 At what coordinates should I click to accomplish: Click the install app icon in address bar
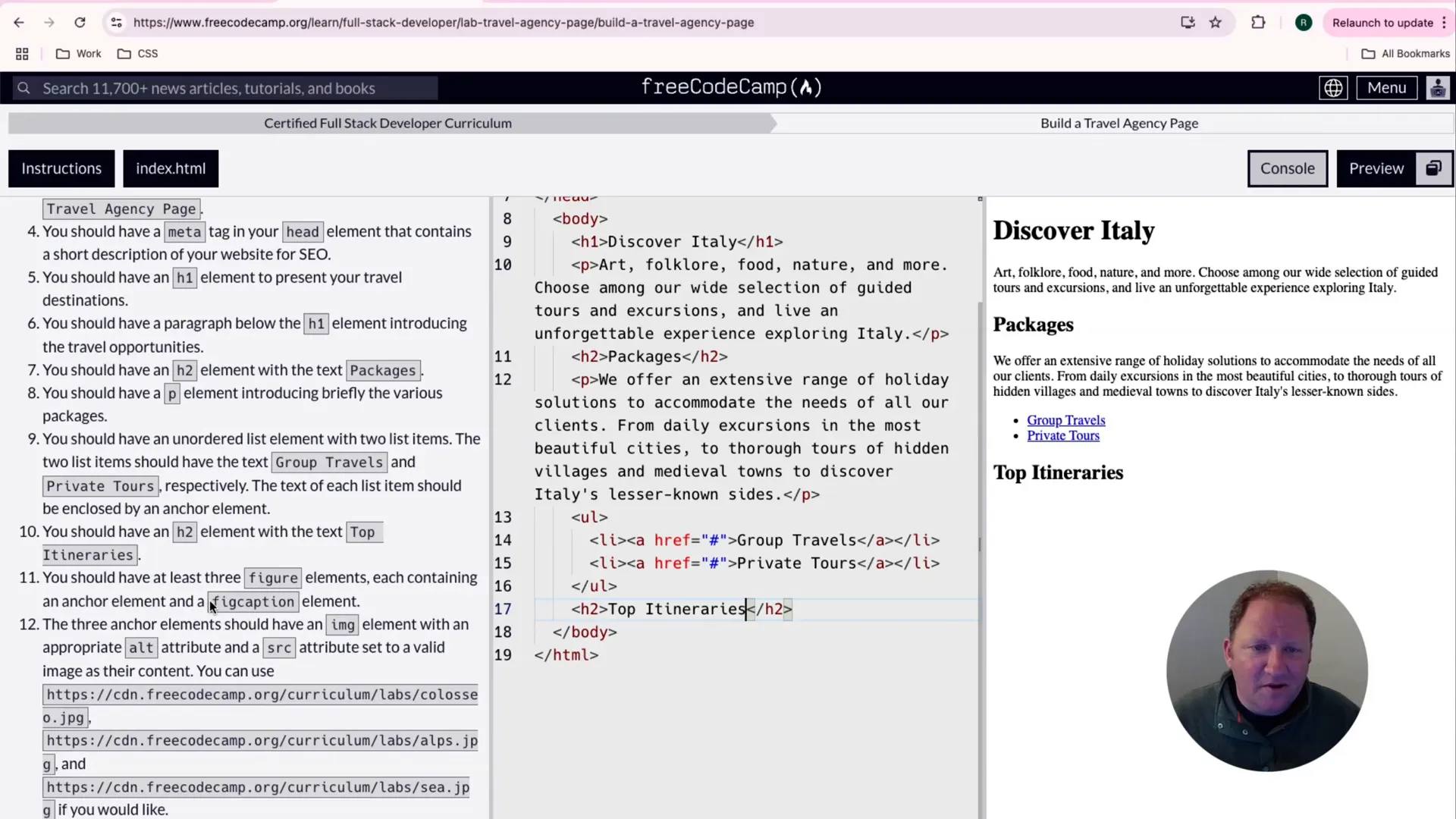[1188, 23]
